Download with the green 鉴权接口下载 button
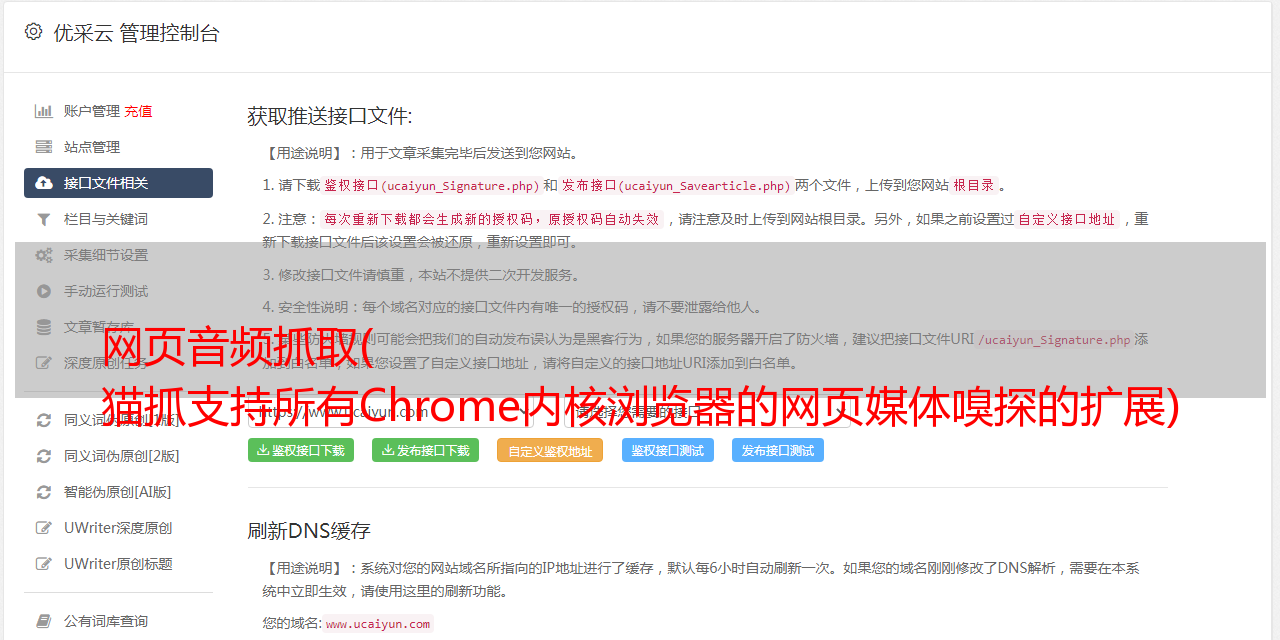 tap(301, 450)
